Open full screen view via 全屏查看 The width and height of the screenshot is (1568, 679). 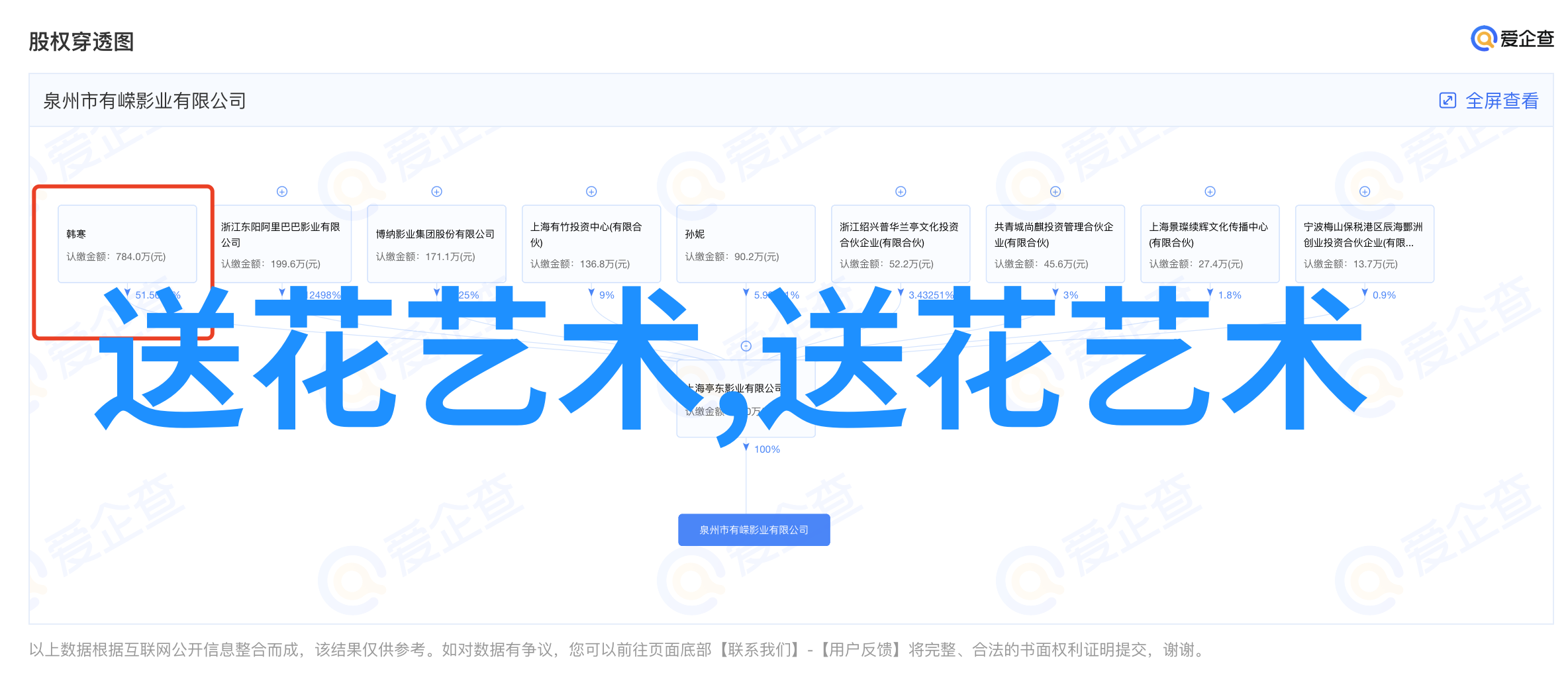point(1502,101)
